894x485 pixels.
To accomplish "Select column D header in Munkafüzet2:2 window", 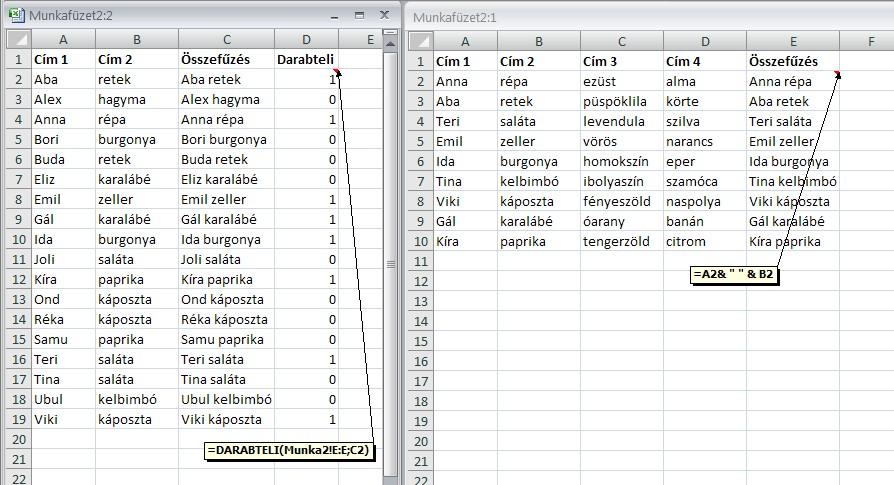I will 306,39.
